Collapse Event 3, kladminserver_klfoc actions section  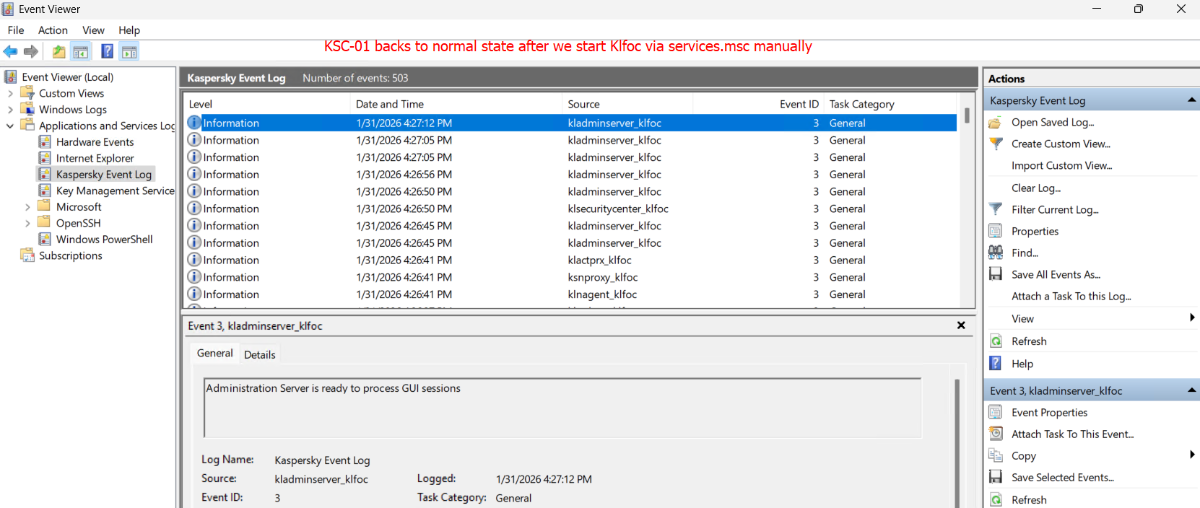pos(1191,390)
